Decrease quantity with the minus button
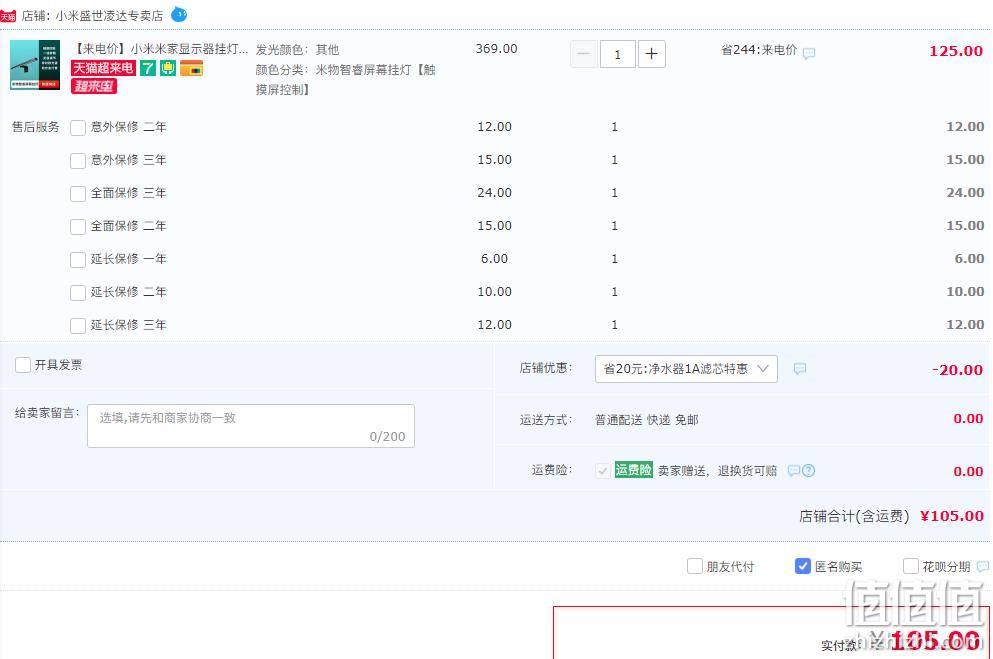993x659 pixels. point(583,54)
